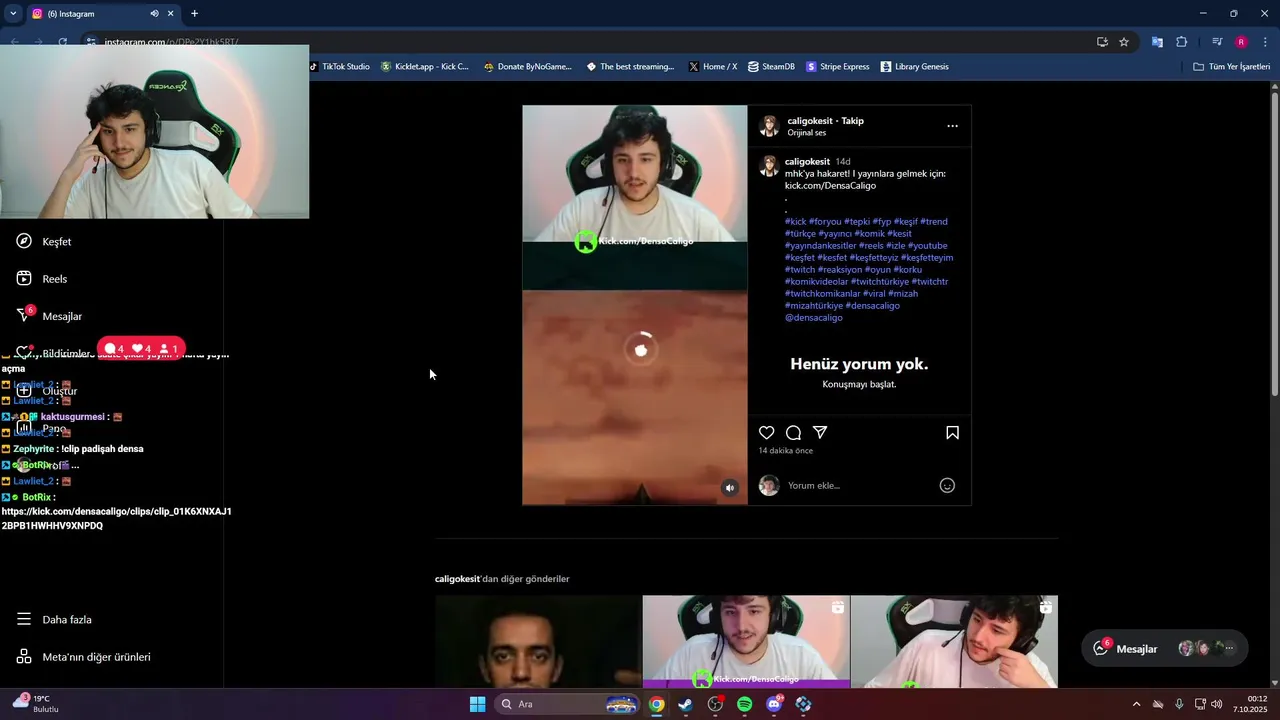Open a new browser tab
This screenshot has width=1280, height=720.
(194, 14)
